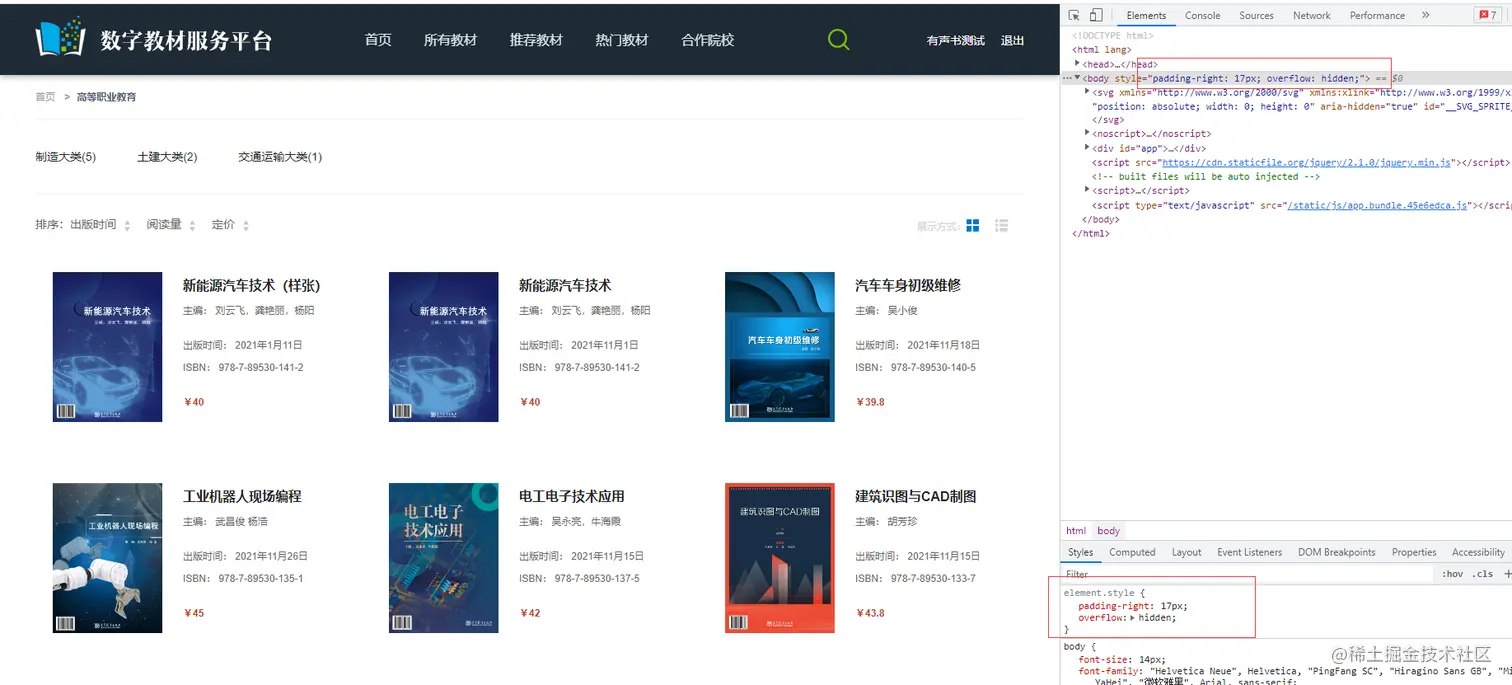1512x685 pixels.
Task: Click the 建筑识图与CAD制图 book title
Action: [x=915, y=496]
